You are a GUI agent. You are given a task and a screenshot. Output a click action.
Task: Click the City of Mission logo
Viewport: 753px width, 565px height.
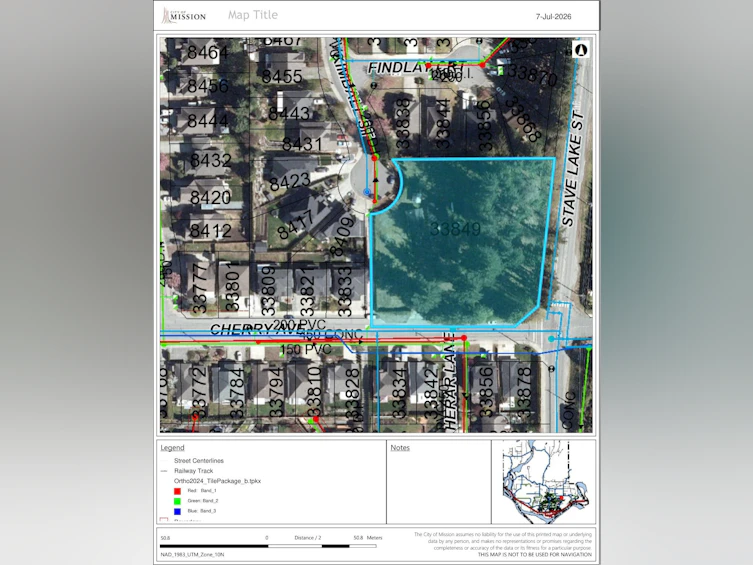tap(184, 15)
